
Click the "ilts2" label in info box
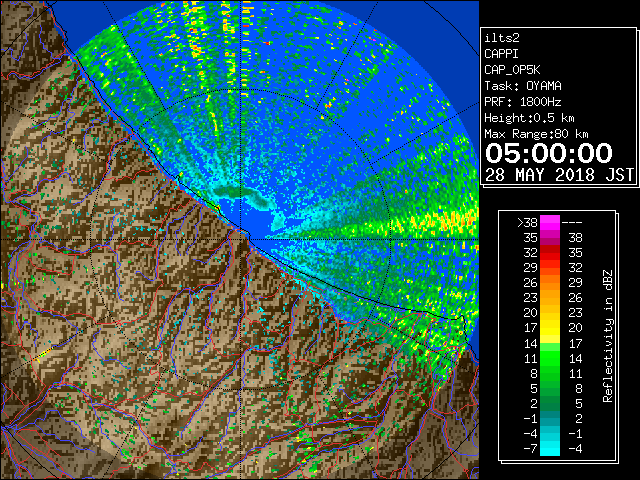click(x=502, y=38)
